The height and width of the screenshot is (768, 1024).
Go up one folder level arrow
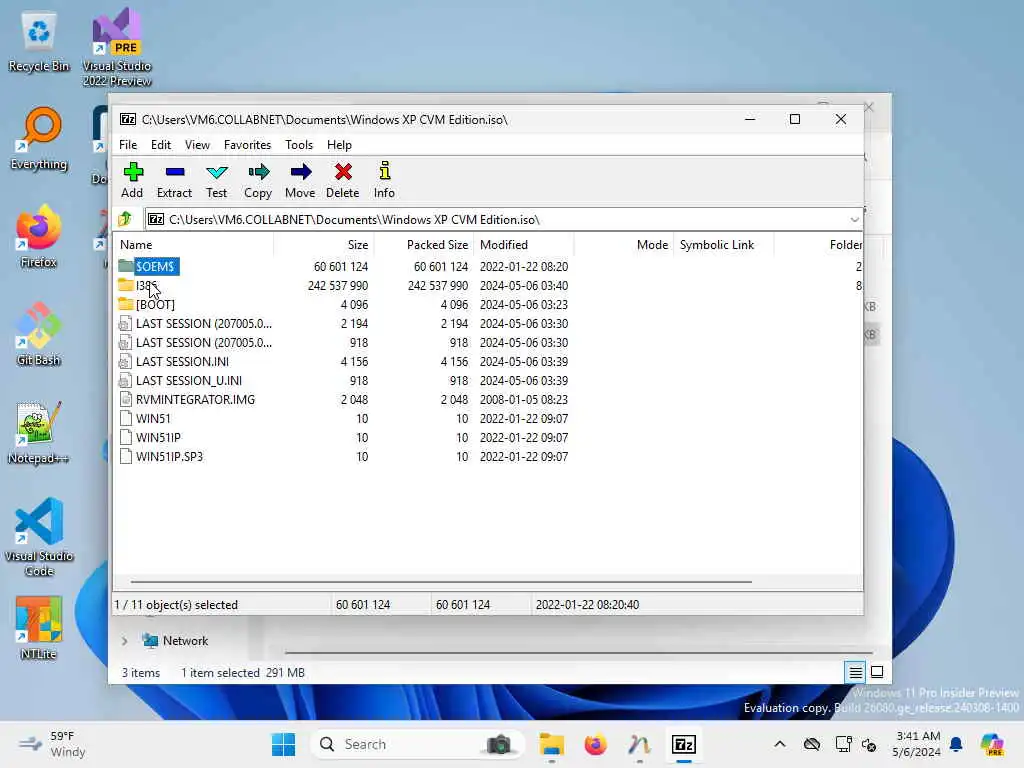pos(125,219)
